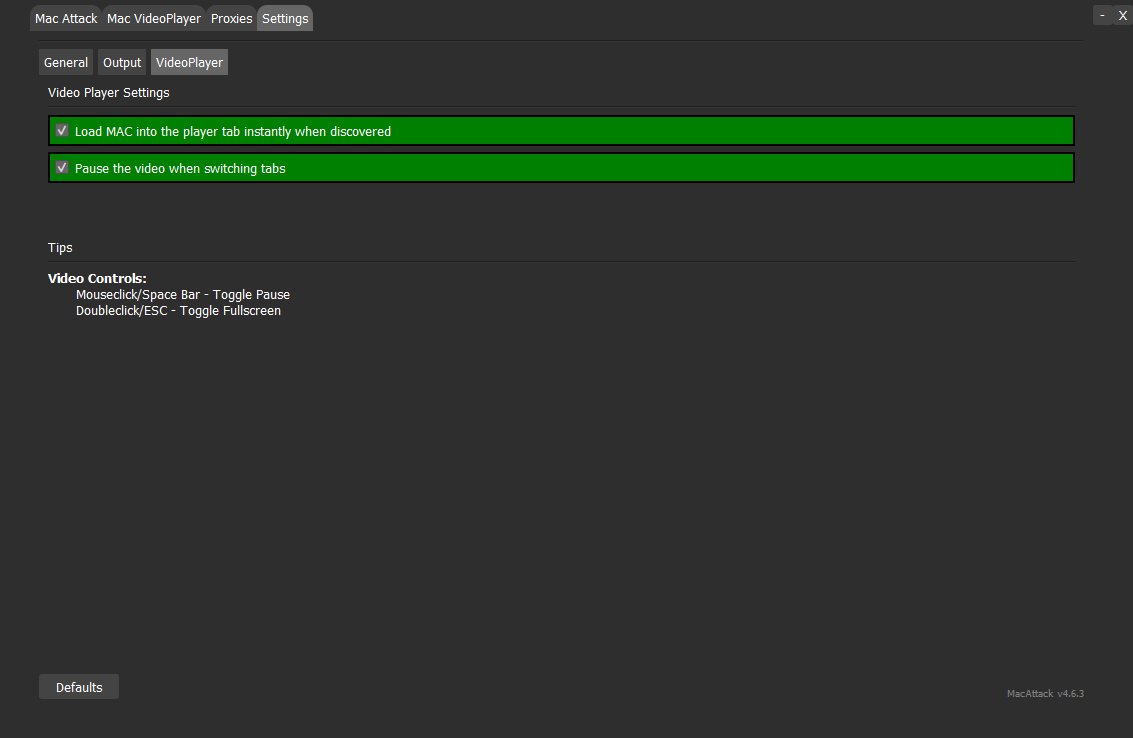Switch to the Mac Attack tab
The width and height of the screenshot is (1133, 738).
66,19
